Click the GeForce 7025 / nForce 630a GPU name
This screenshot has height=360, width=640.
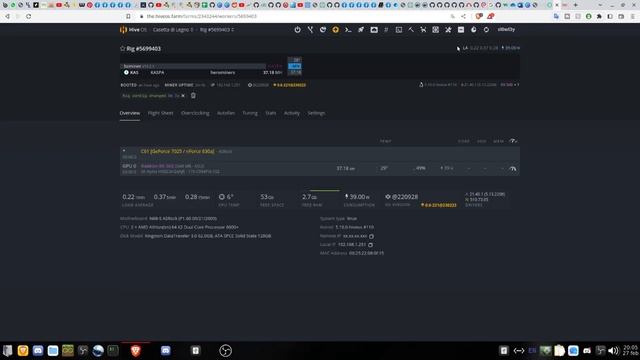coord(178,151)
